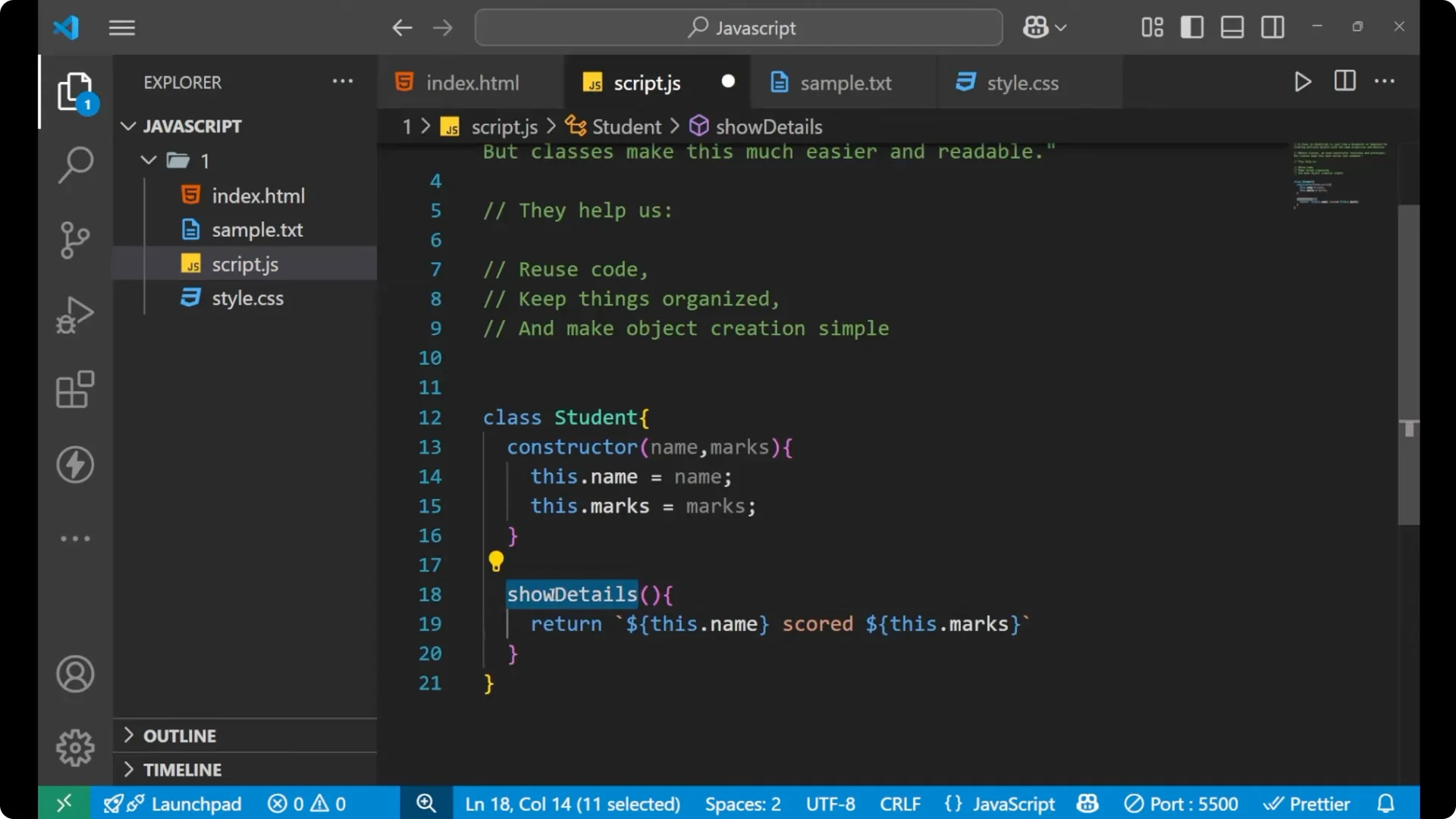The height and width of the screenshot is (819, 1456).
Task: Run the code with the play button
Action: [x=1303, y=81]
